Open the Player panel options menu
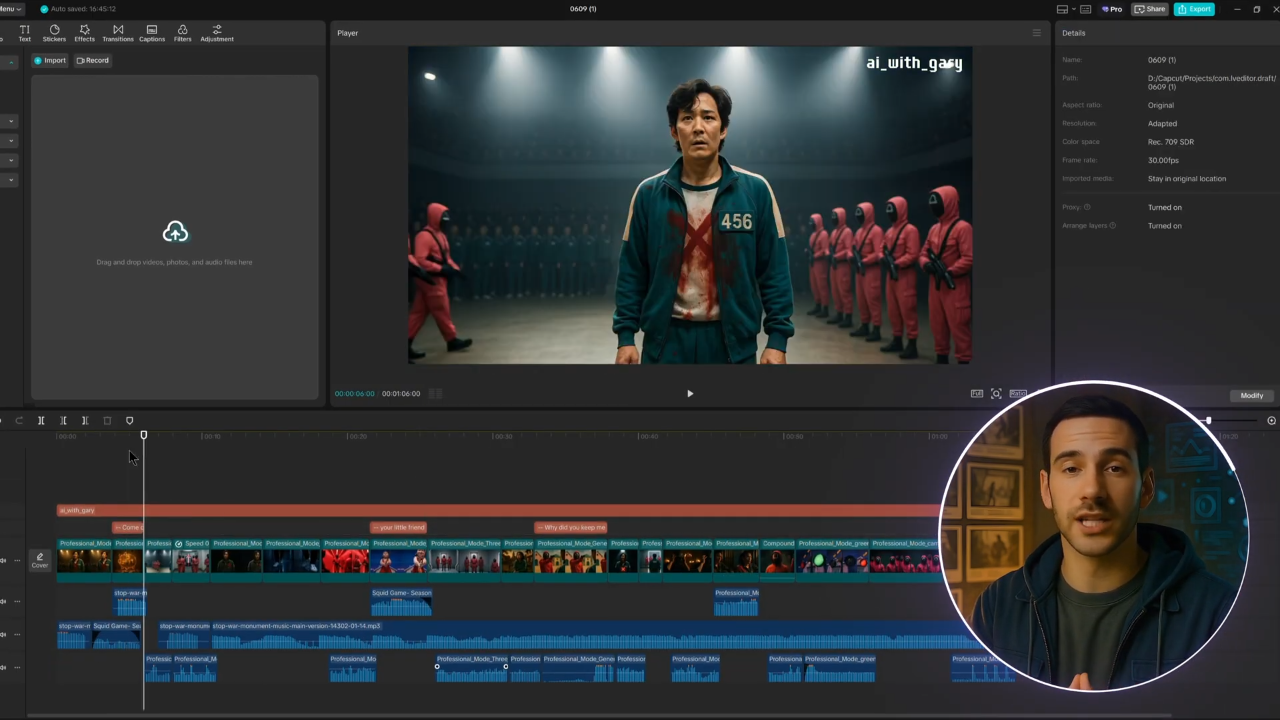The height and width of the screenshot is (720, 1280). pyautogui.click(x=1036, y=33)
